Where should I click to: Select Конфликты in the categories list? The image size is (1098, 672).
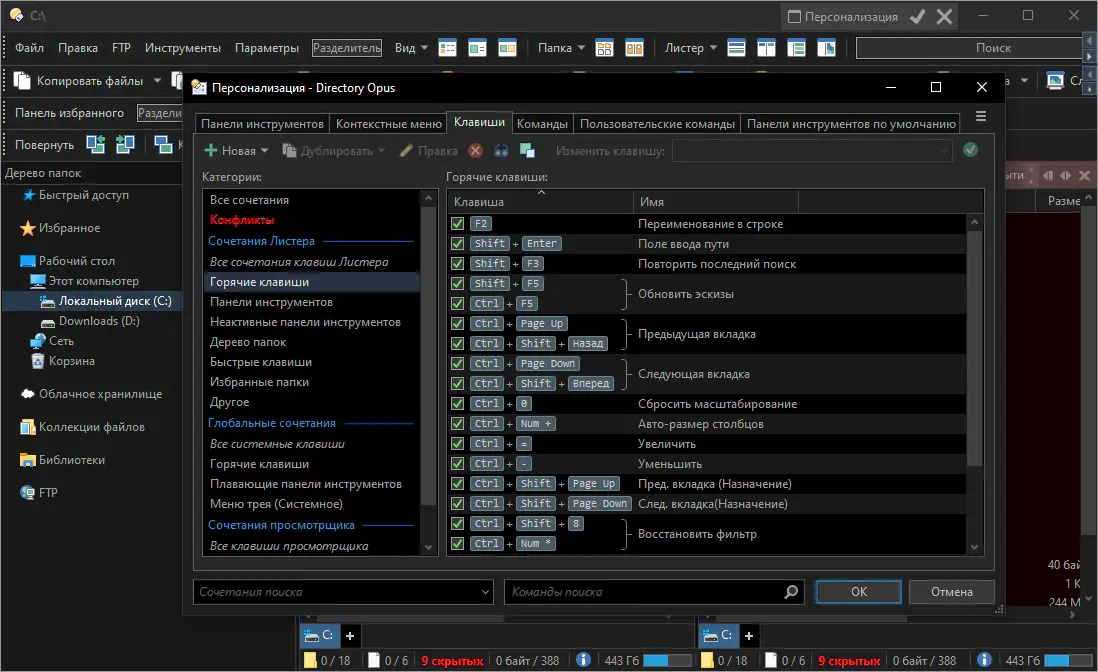click(x=242, y=220)
